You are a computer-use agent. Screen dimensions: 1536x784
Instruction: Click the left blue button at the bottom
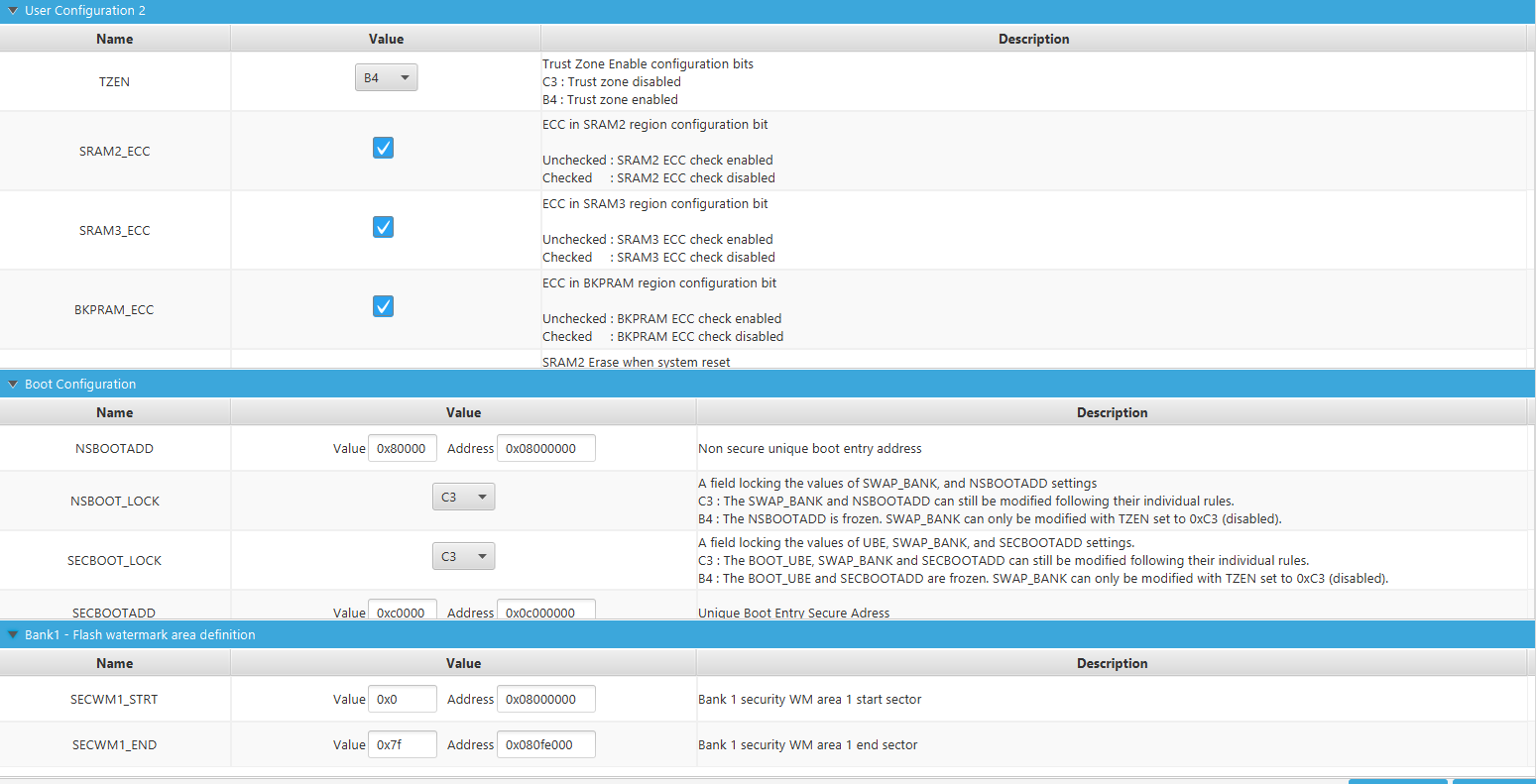pyautogui.click(x=1397, y=781)
